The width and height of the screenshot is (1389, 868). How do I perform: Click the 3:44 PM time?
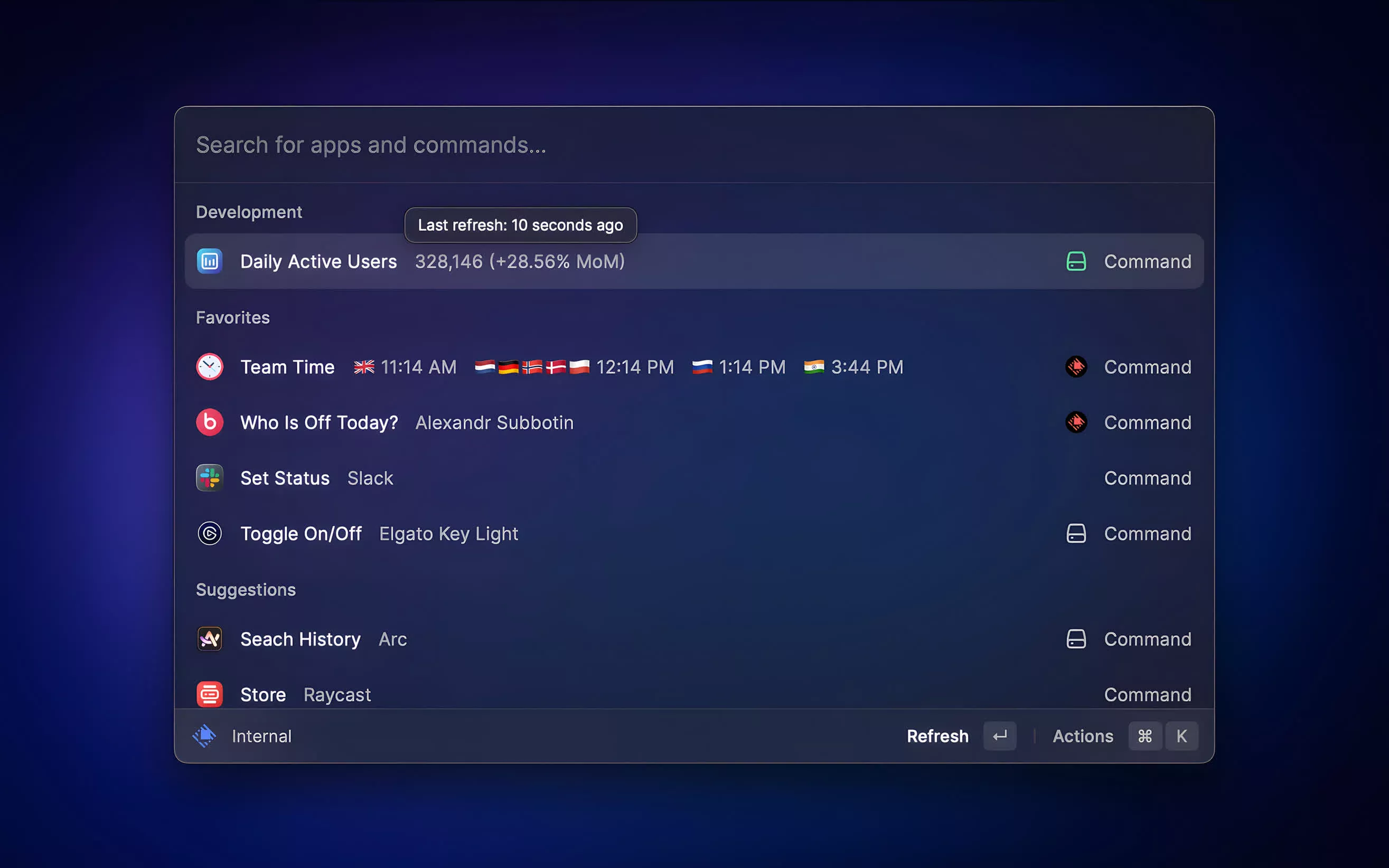[x=867, y=367]
